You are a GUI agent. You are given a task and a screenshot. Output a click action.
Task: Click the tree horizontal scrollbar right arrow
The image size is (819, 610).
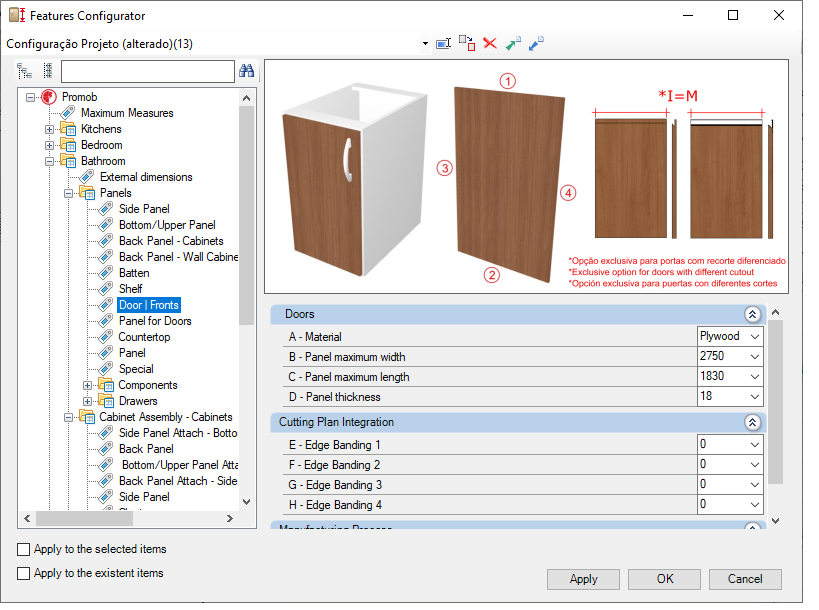[230, 519]
